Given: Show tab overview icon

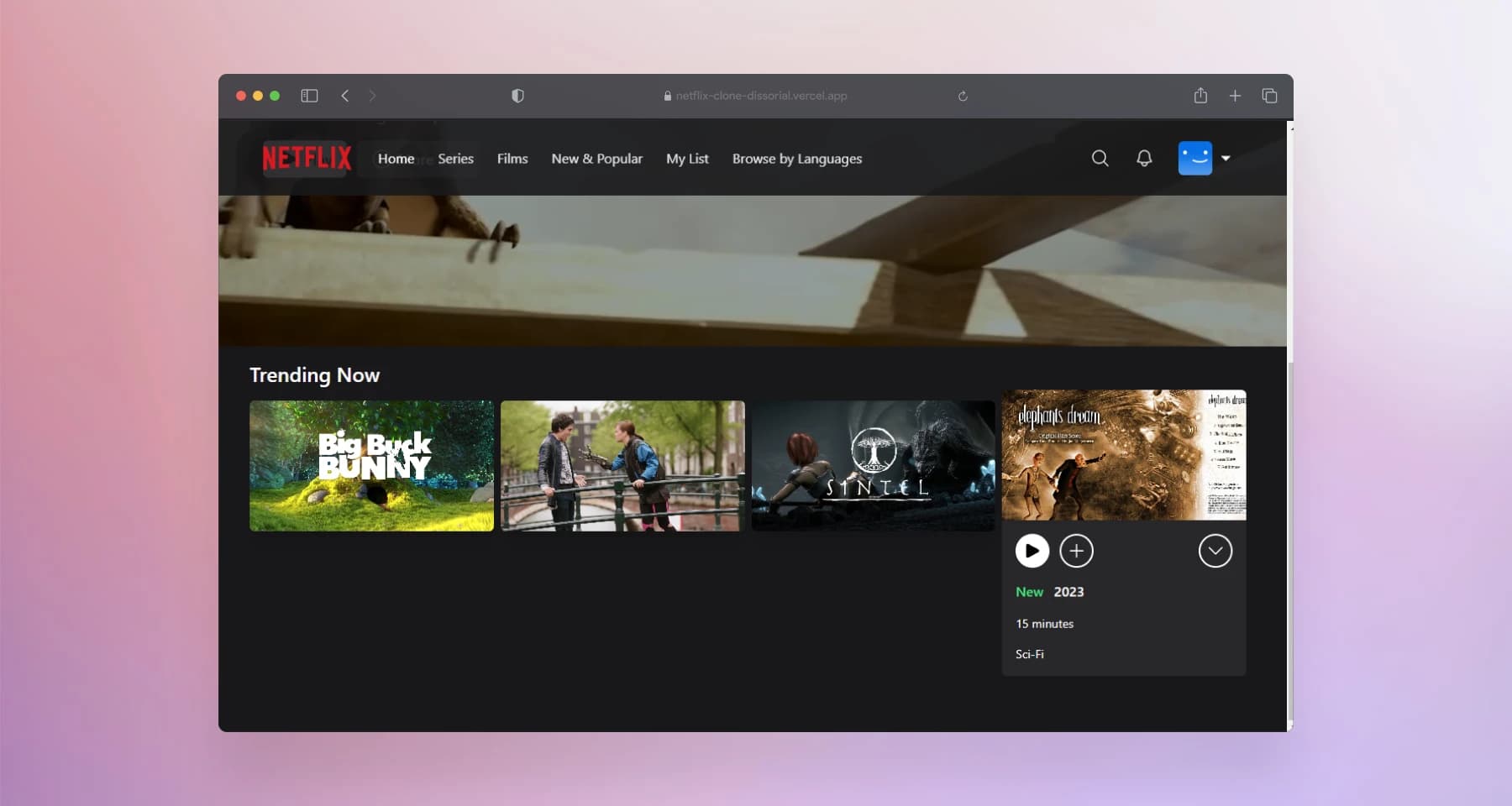Looking at the screenshot, I should [x=1269, y=96].
